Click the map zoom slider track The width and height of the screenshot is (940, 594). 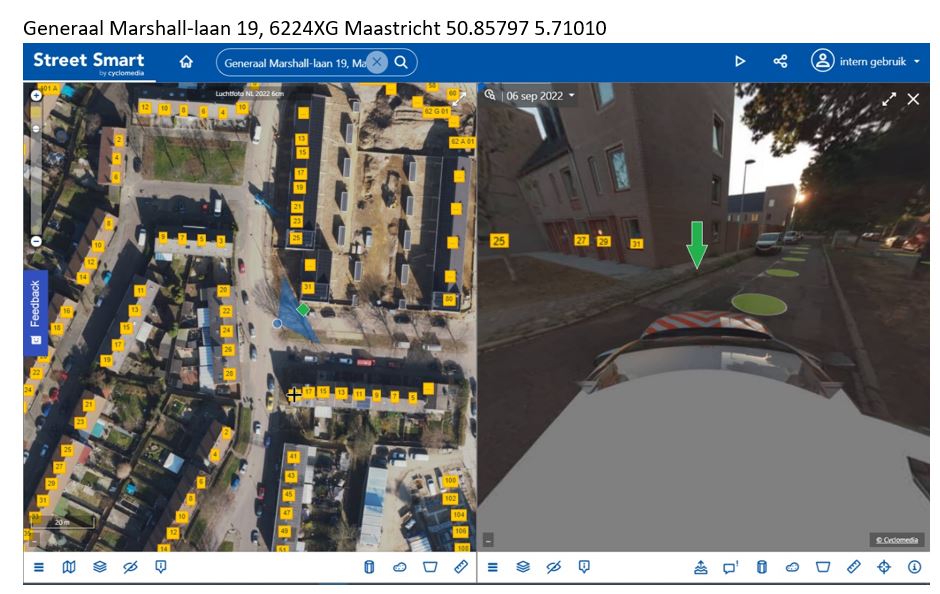(36, 170)
